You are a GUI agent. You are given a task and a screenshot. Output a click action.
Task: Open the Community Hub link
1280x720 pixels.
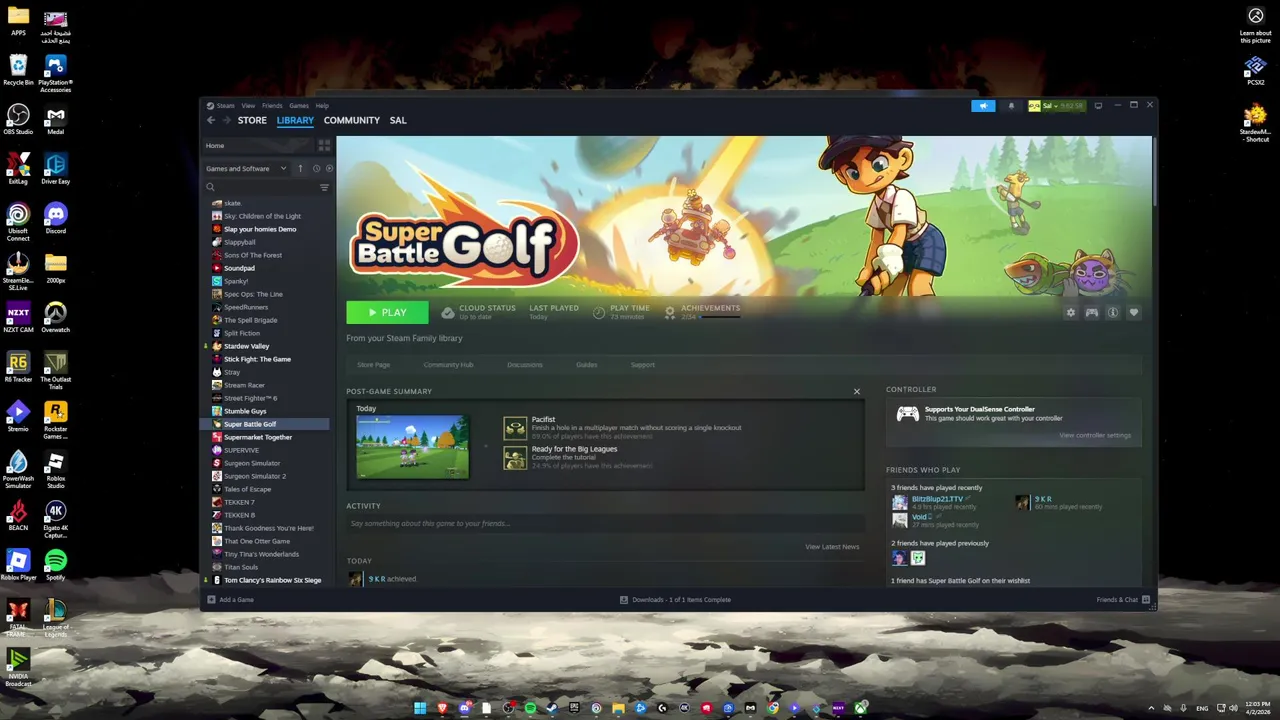[448, 365]
